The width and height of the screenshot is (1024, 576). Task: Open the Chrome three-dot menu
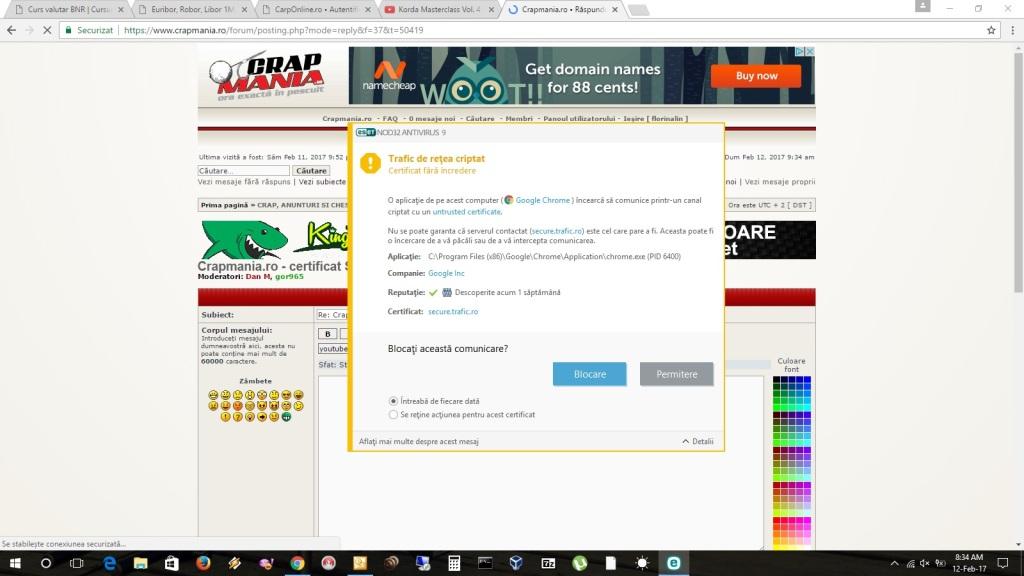[1013, 30]
